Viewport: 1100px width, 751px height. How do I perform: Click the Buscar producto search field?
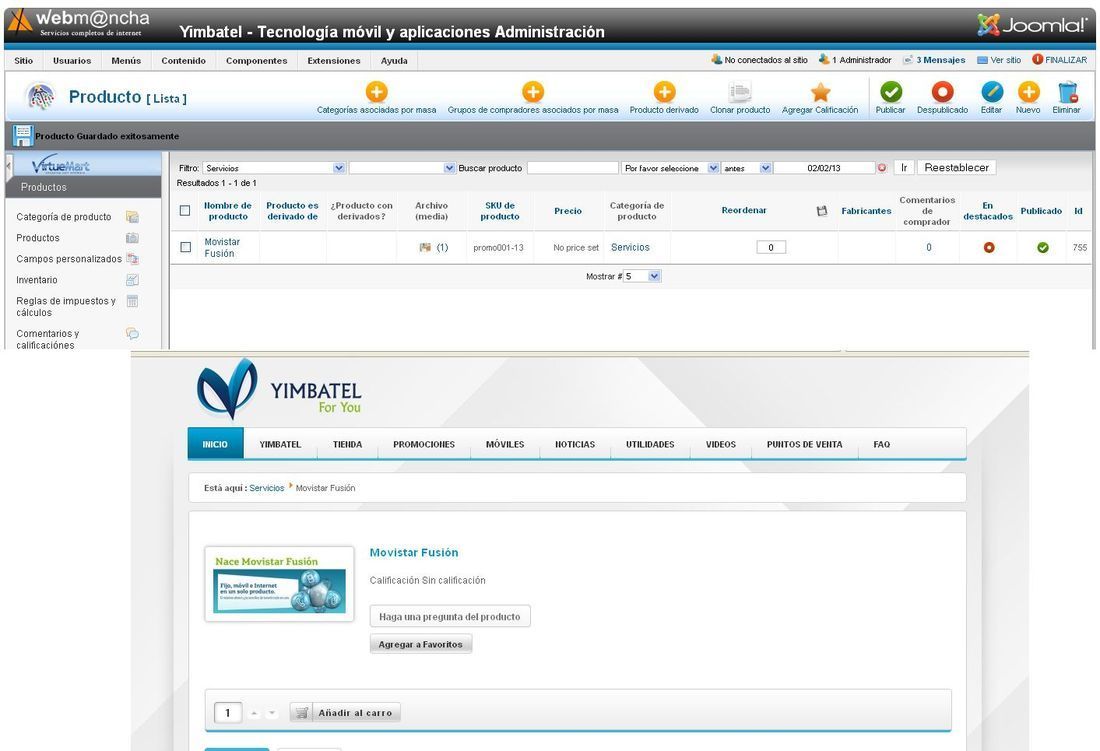tap(572, 168)
